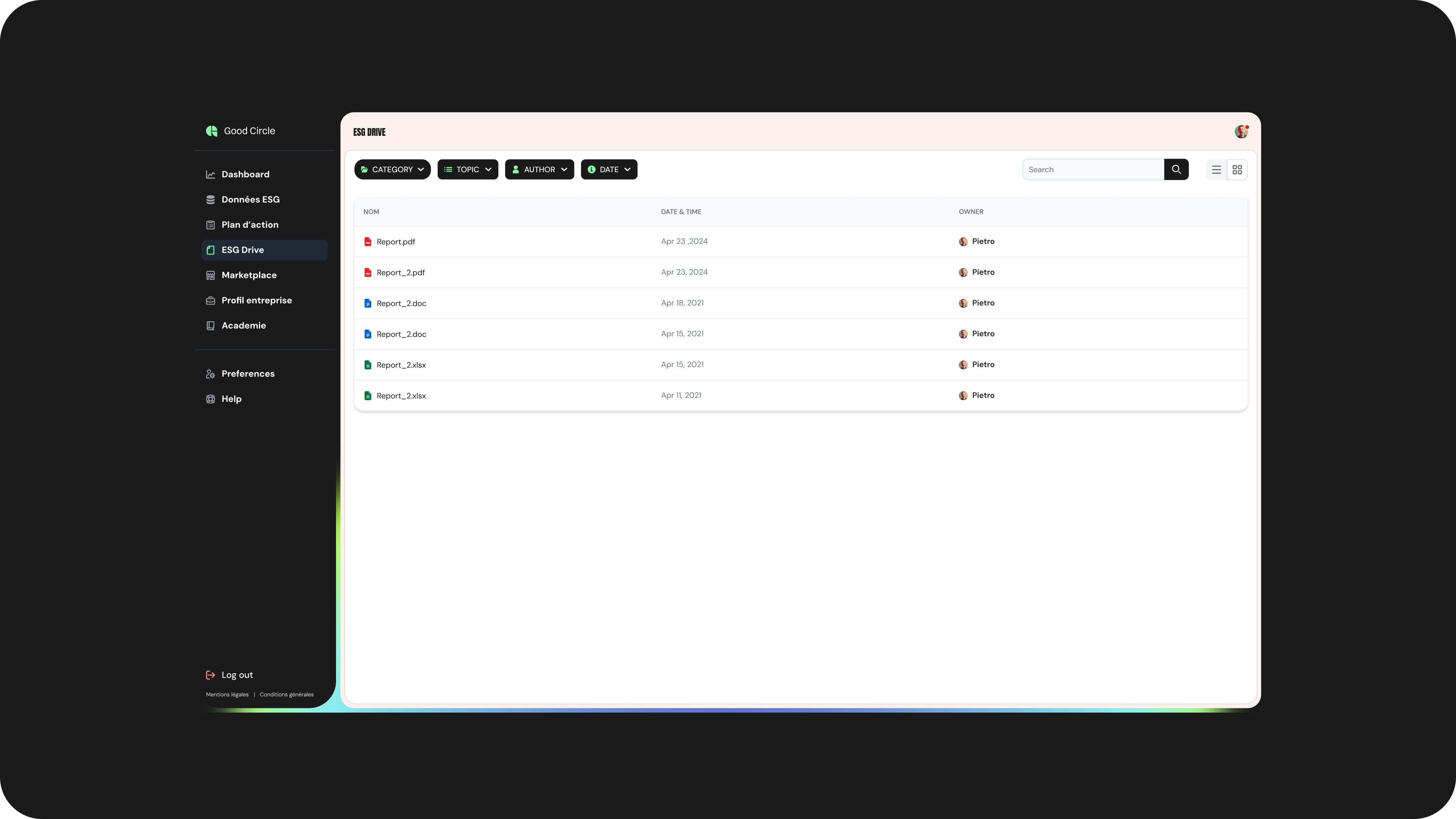Open the Mentions légales link
The height and width of the screenshot is (819, 1456).
coord(227,695)
